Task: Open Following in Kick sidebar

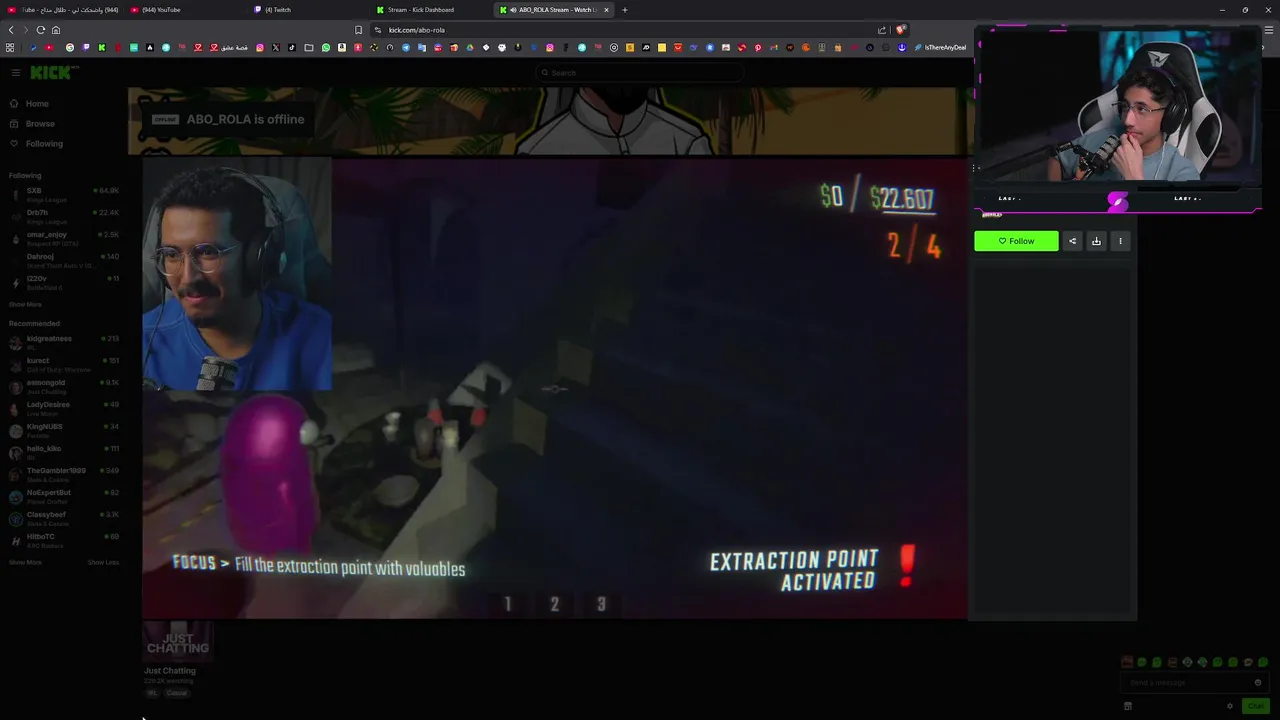Action: click(44, 144)
